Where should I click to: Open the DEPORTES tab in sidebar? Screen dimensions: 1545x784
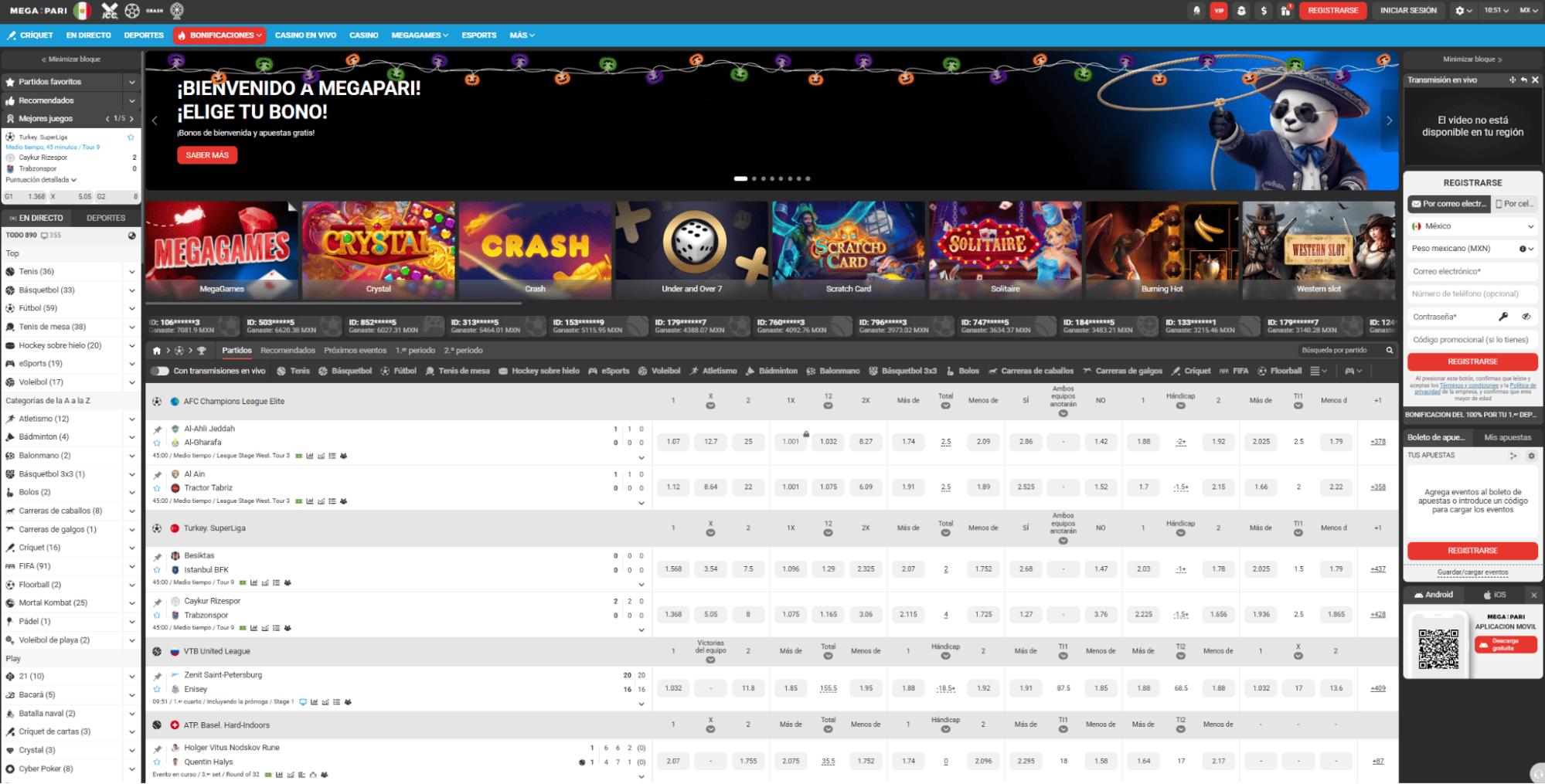coord(106,219)
